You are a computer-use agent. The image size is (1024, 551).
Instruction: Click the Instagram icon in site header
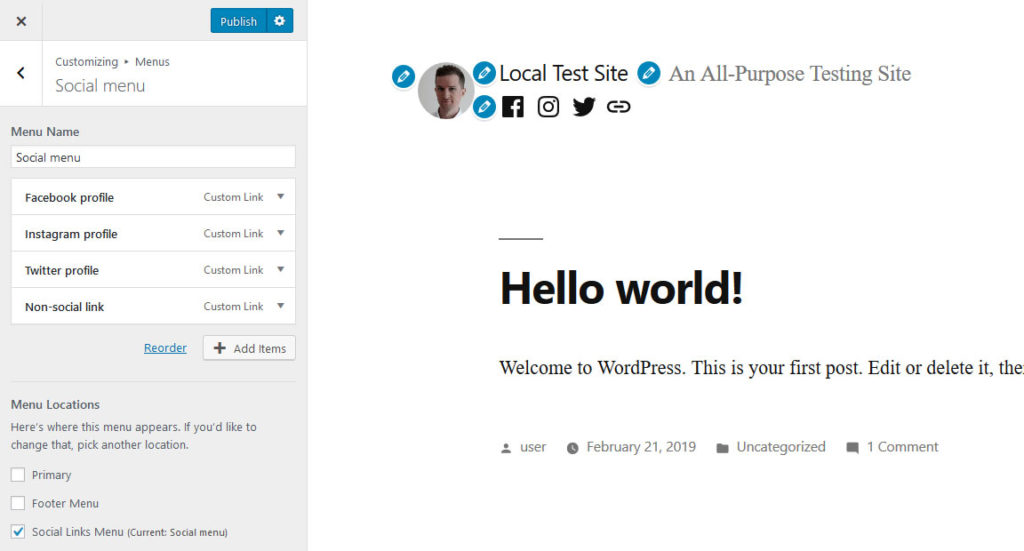548,107
